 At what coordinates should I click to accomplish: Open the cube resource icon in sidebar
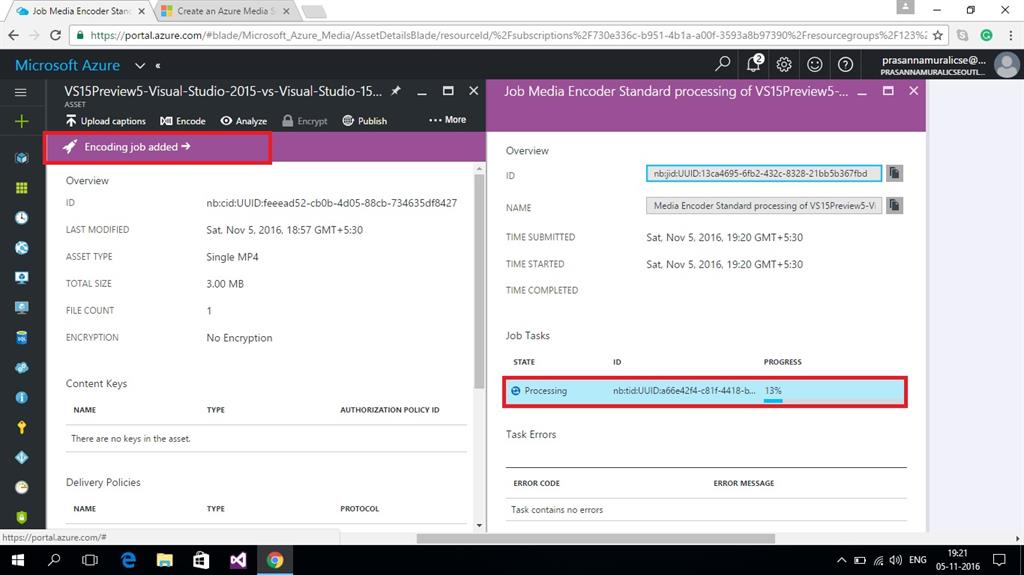(22, 158)
